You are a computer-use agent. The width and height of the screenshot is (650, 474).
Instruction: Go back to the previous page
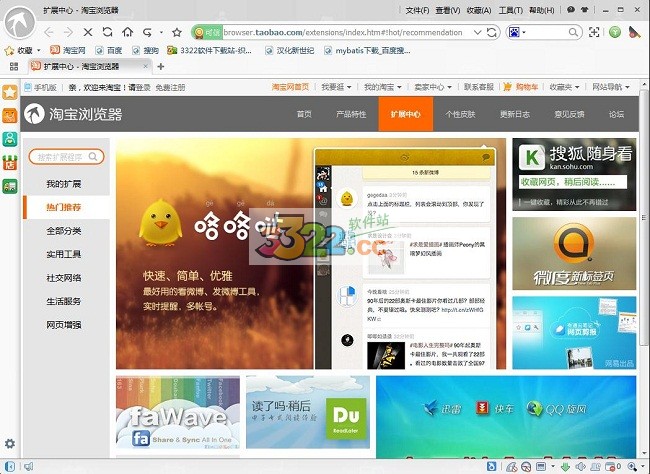click(x=49, y=32)
